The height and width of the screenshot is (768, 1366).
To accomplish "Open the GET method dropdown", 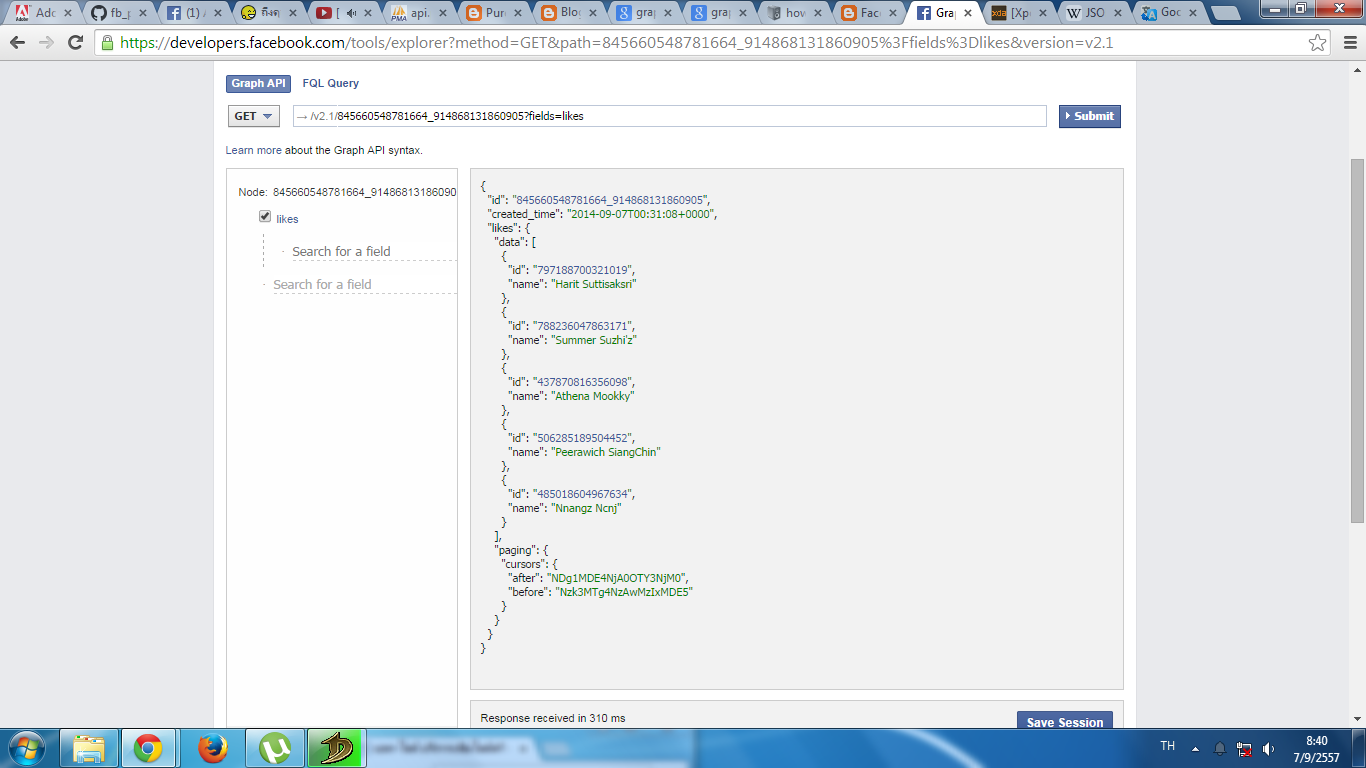I will [254, 116].
